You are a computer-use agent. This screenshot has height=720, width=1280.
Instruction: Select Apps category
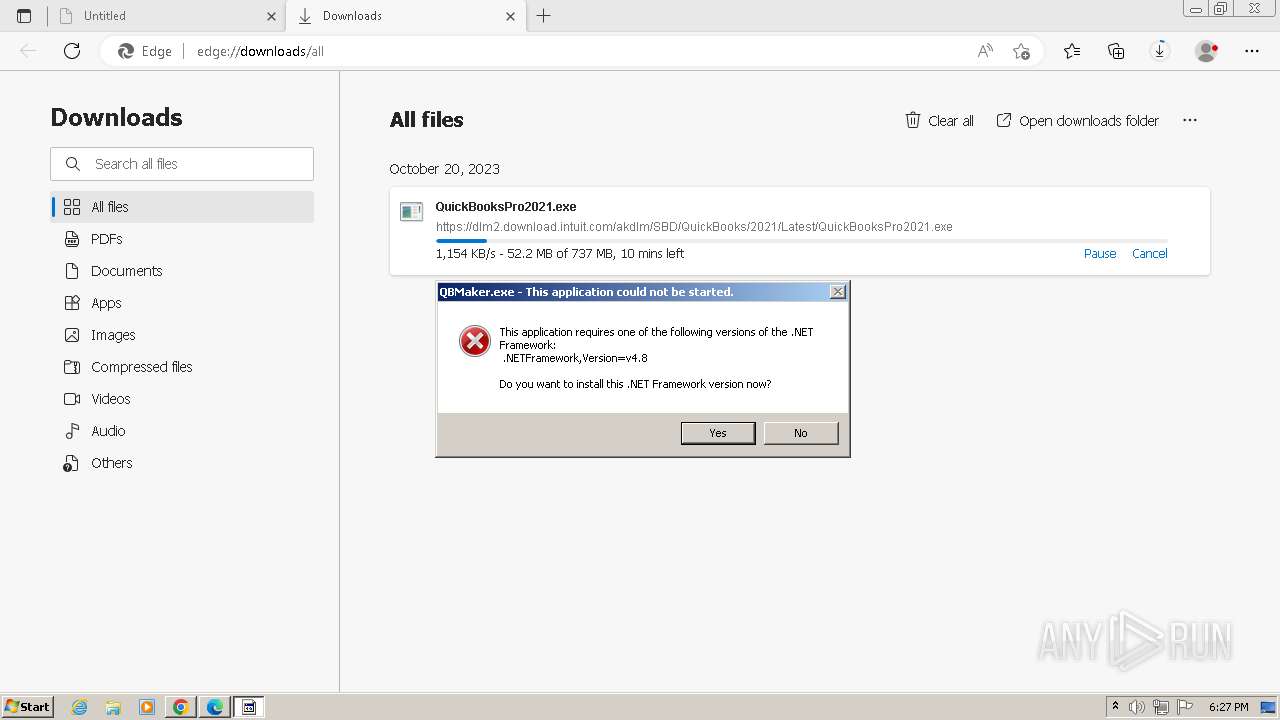[182, 303]
